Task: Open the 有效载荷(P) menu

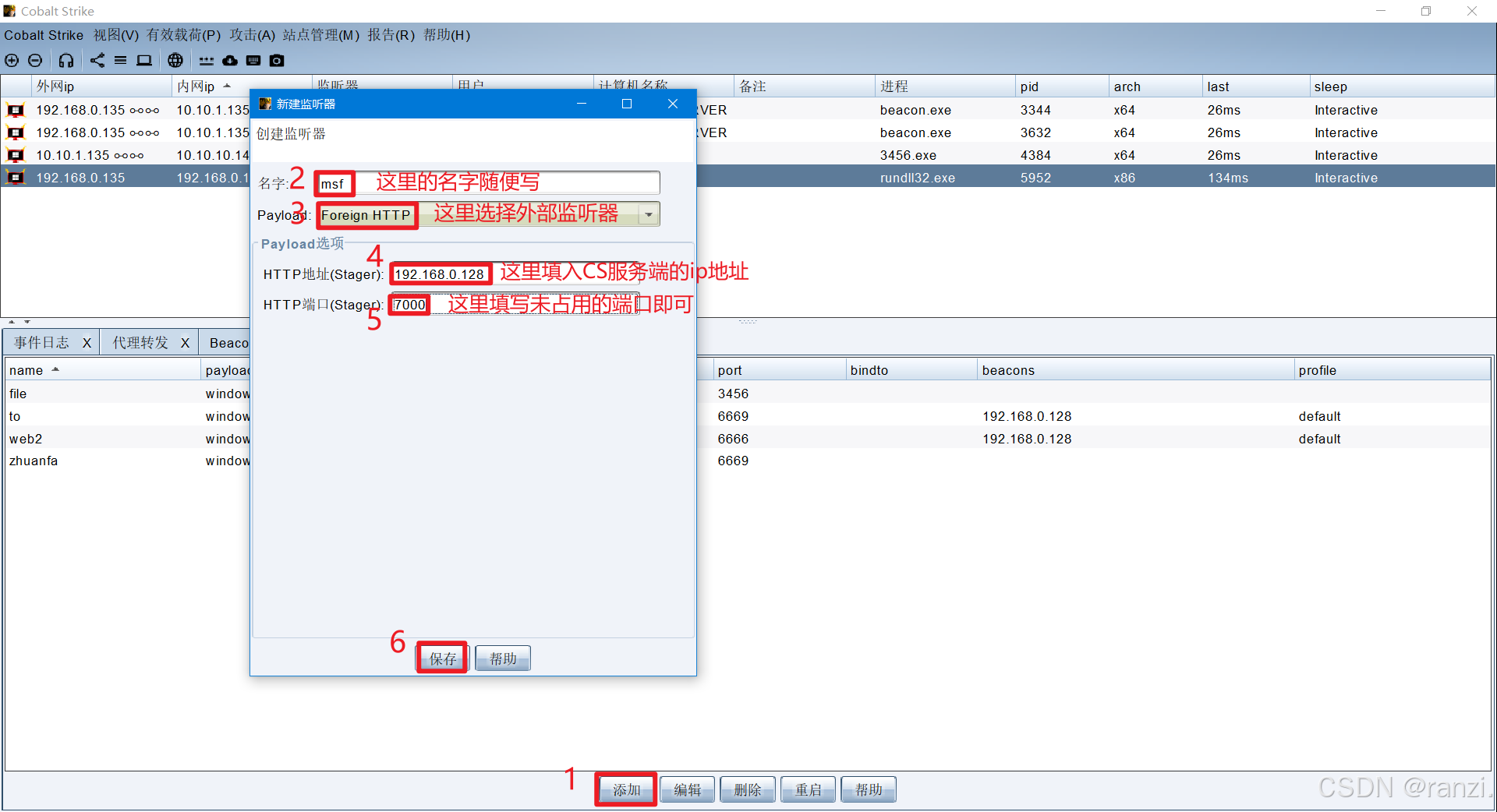Action: [x=183, y=35]
